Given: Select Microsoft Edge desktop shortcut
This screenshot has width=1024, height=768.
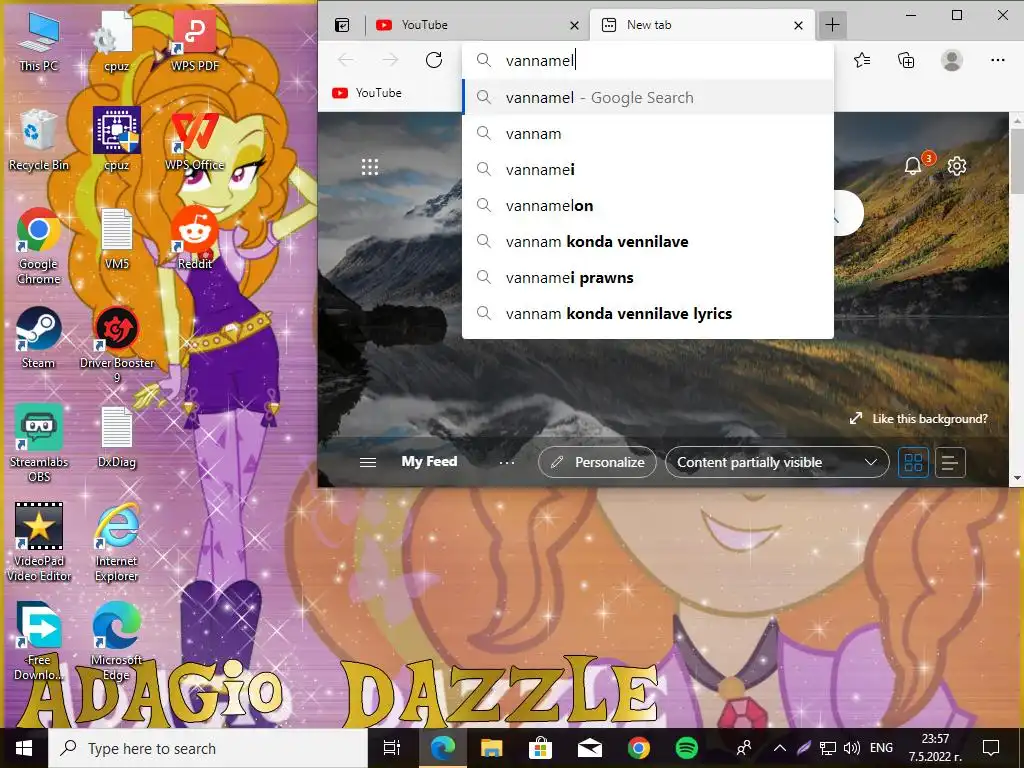Looking at the screenshot, I should coord(117,641).
